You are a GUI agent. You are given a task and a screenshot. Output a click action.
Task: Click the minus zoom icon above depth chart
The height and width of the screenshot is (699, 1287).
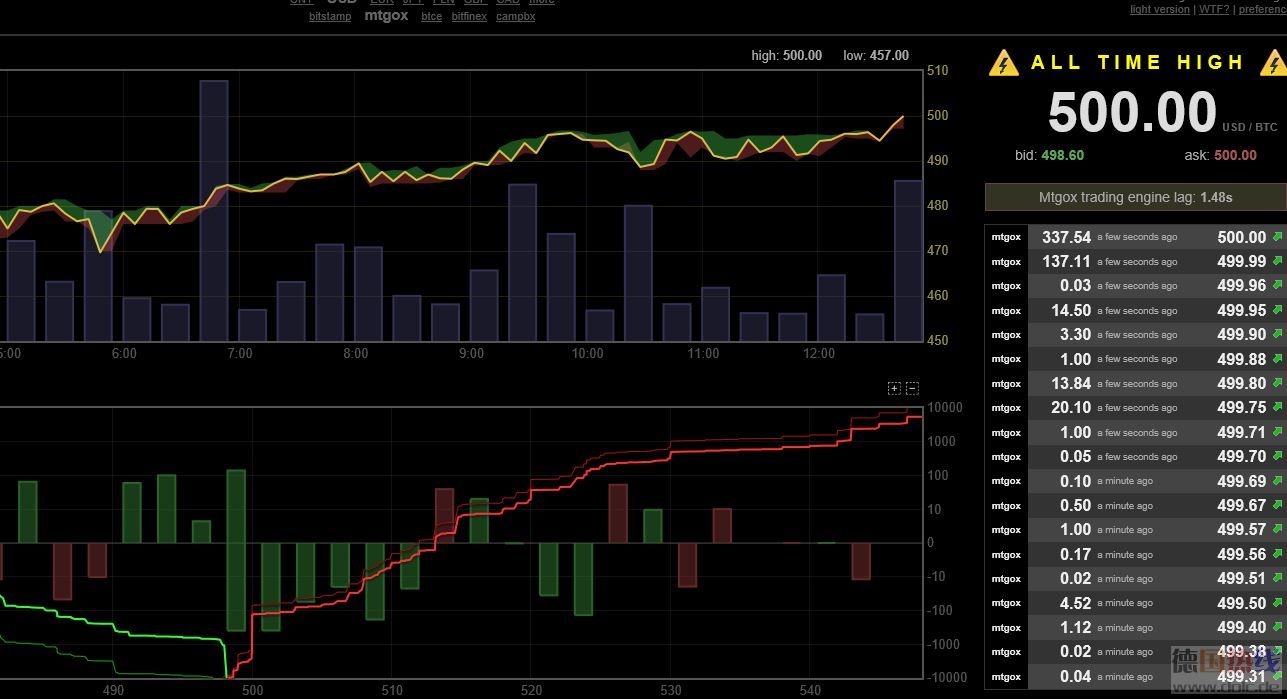point(912,388)
